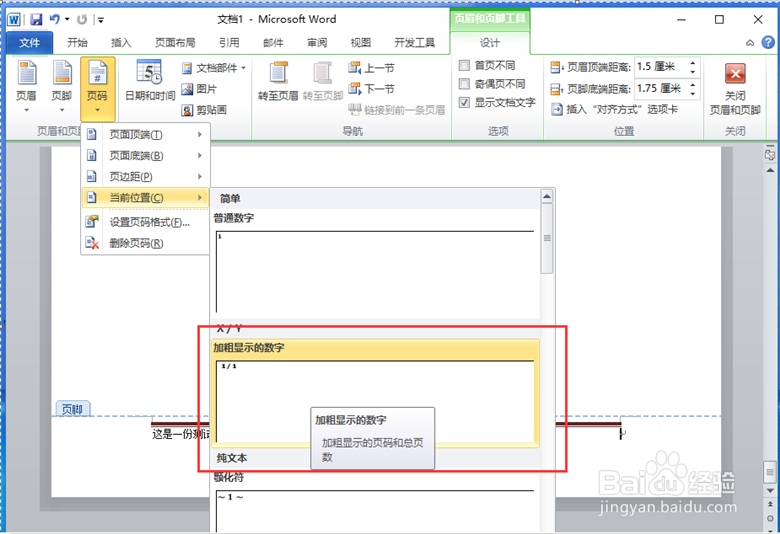780x534 pixels.
Task: Go to 下一节 next section
Action: coord(372,89)
